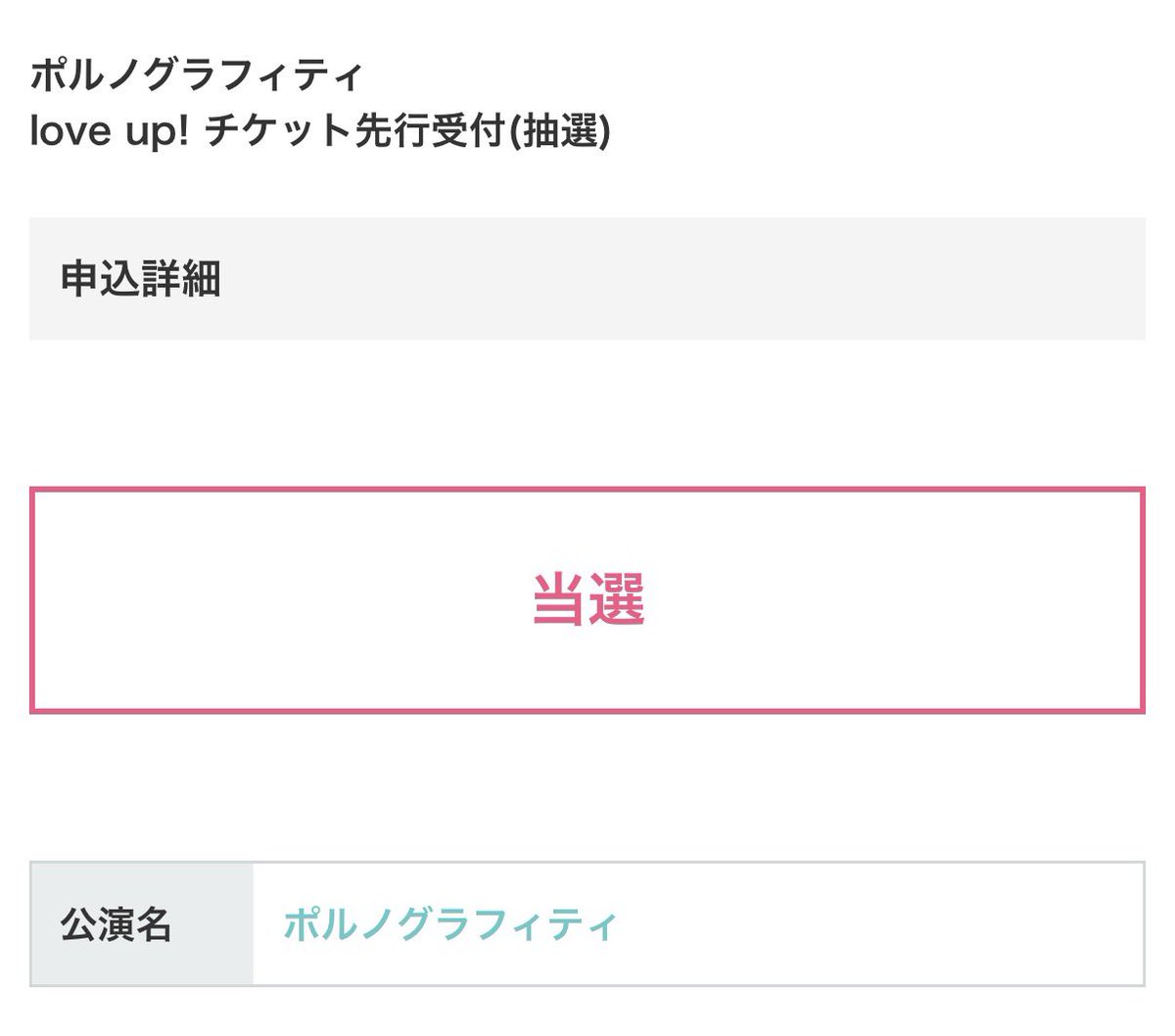
Task: Tap empty area right of the teal link
Action: (x=881, y=924)
